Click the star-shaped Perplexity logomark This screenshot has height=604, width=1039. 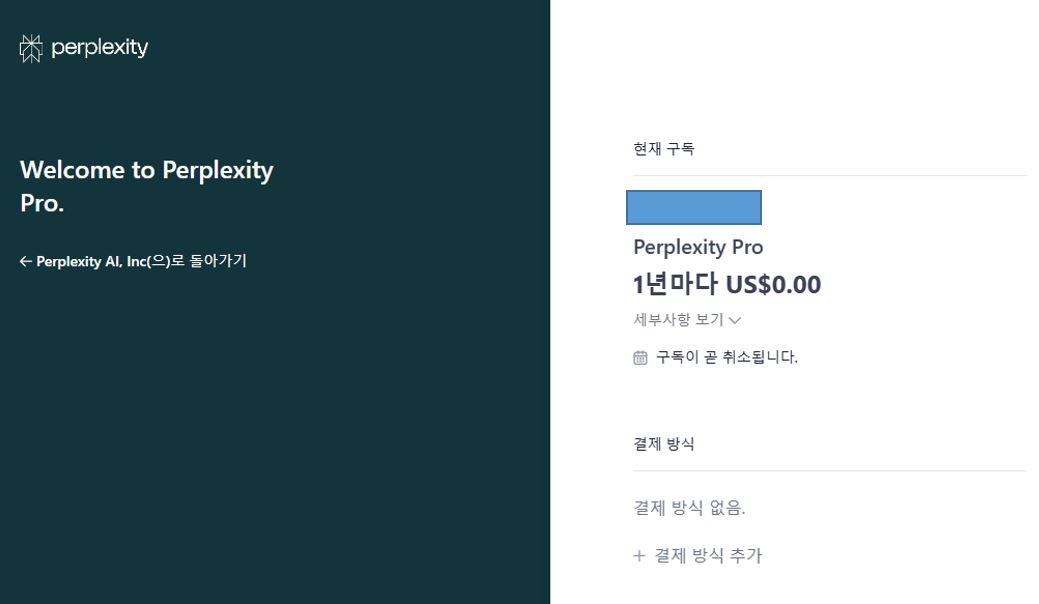30,46
